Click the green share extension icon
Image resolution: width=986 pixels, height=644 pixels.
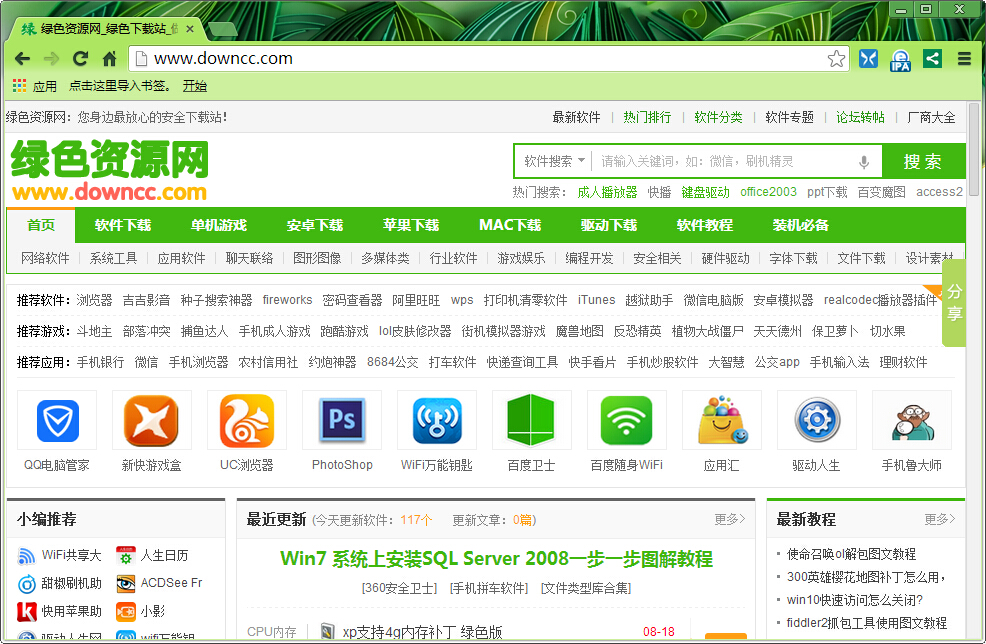tap(931, 60)
